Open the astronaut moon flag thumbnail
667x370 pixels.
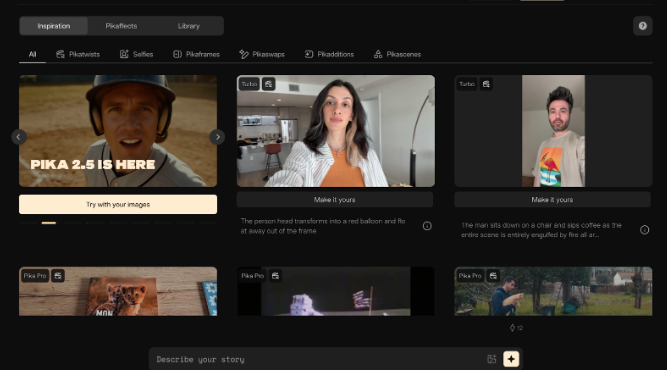[x=336, y=291]
